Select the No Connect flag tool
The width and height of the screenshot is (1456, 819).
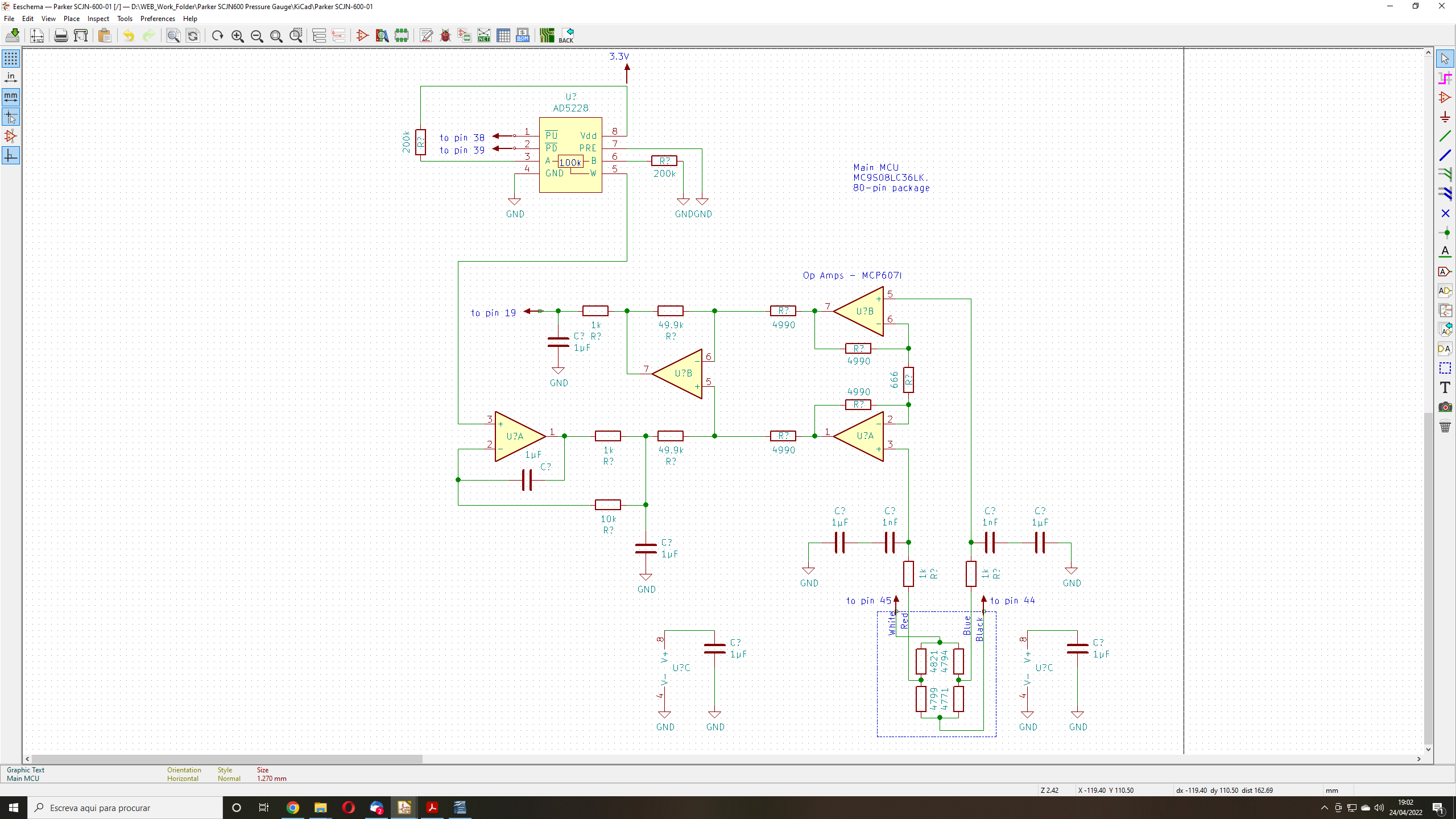tap(1445, 213)
